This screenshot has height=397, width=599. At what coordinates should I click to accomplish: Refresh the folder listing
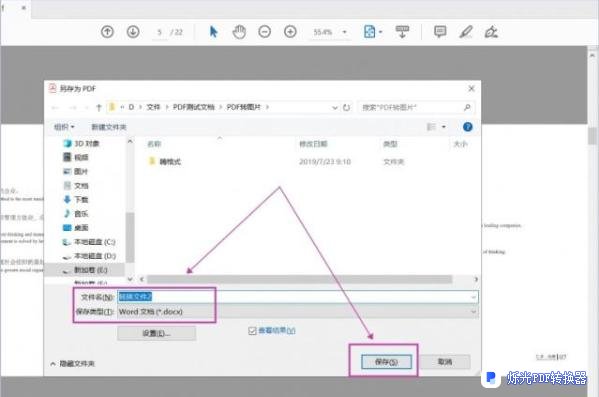tap(346, 108)
